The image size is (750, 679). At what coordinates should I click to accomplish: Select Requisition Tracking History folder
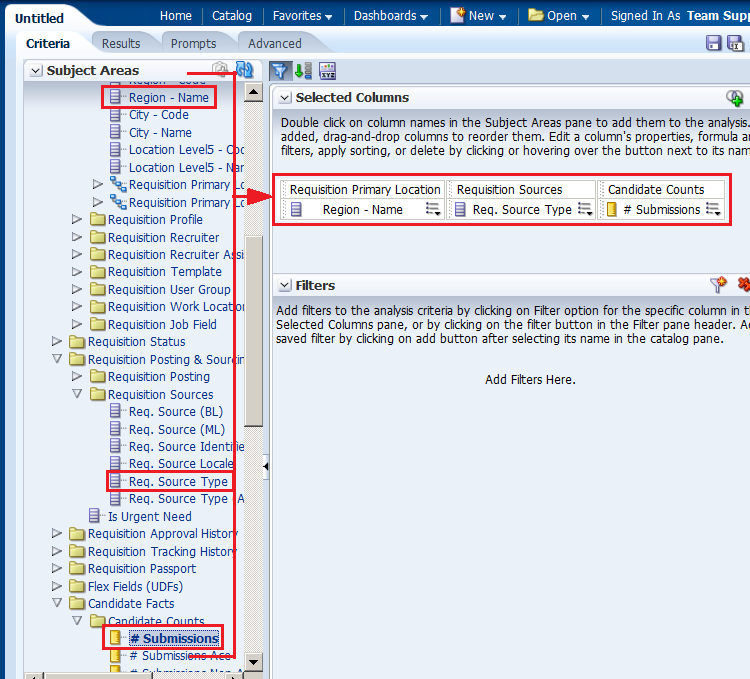click(x=162, y=551)
